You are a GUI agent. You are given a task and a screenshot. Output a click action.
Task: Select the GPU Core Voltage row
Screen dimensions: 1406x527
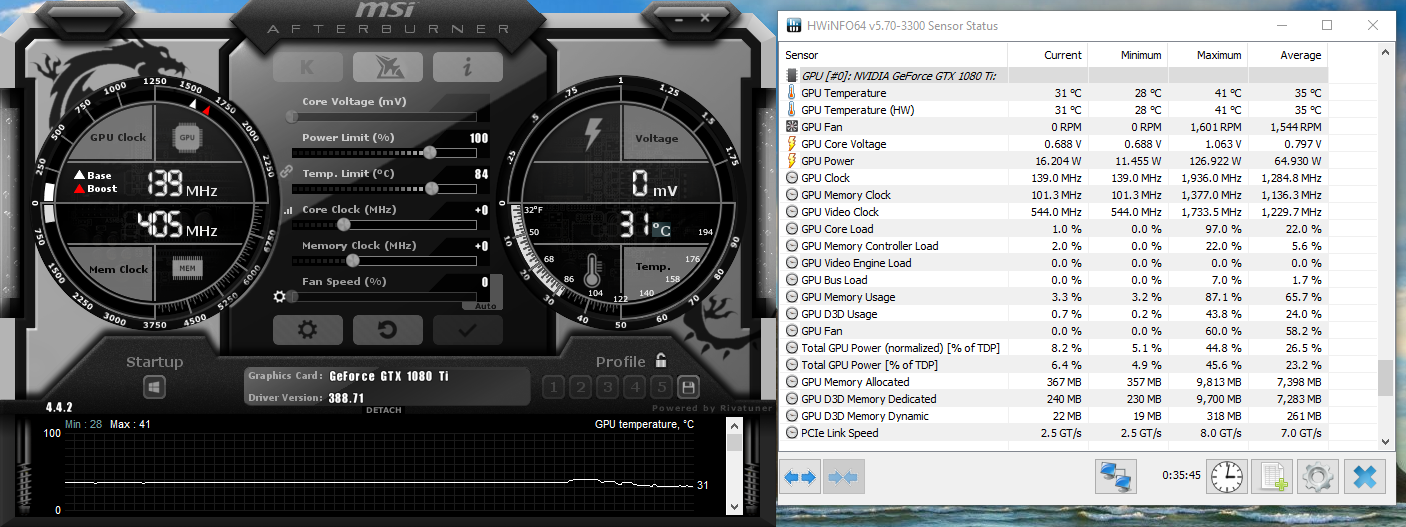(x=1054, y=144)
